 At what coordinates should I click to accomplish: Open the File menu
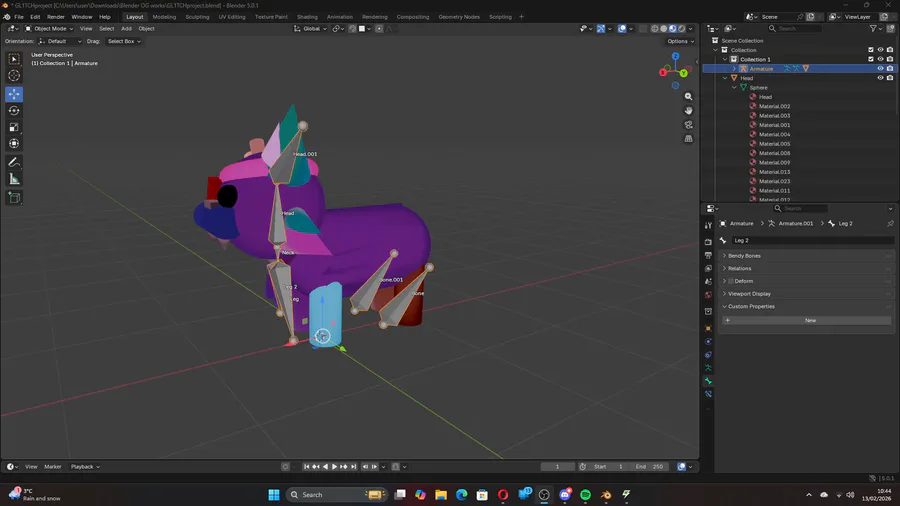coord(19,17)
